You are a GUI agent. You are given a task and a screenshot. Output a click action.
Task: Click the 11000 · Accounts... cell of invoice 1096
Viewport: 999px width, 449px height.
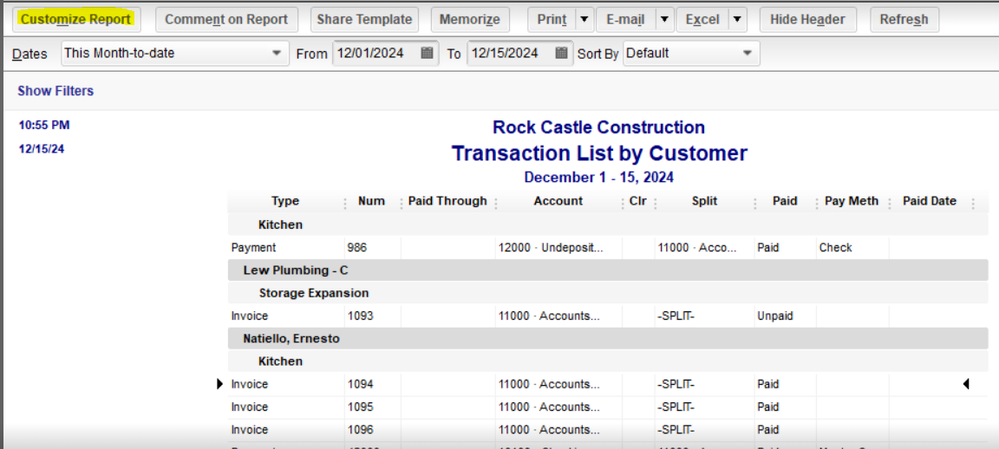click(x=549, y=430)
